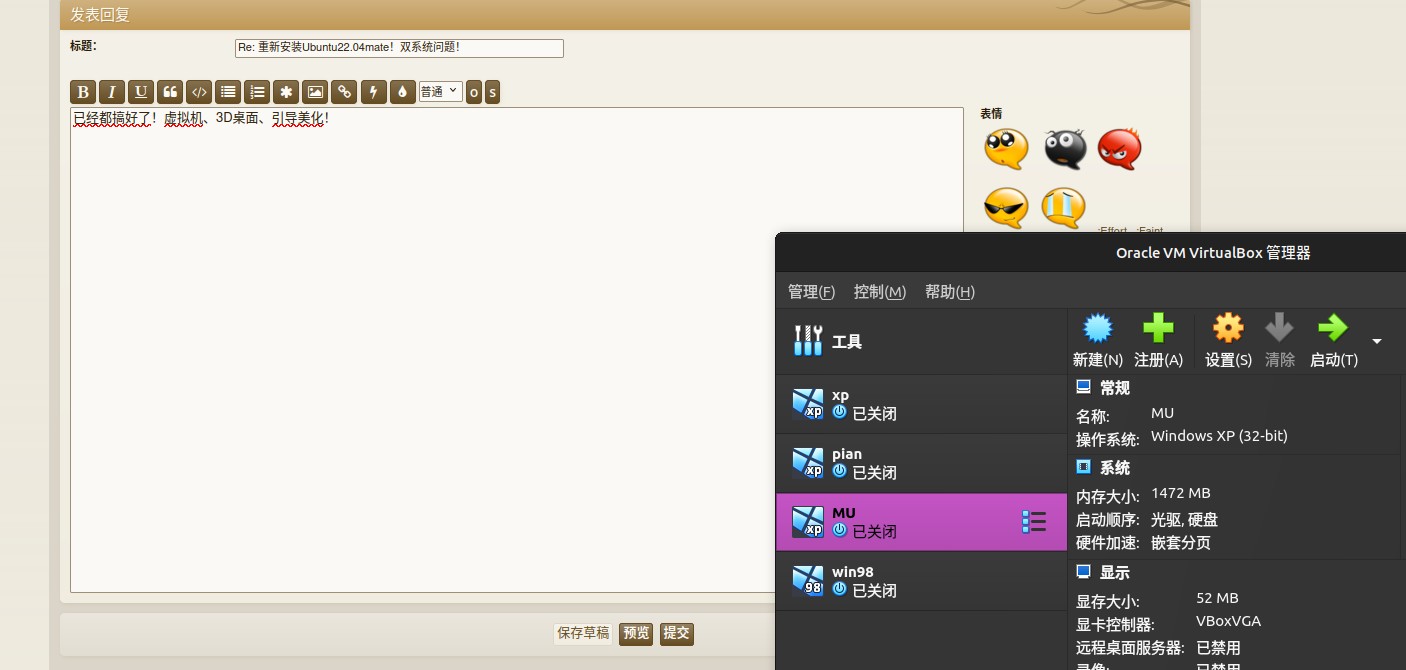Start the VM with 启动(T)
Screen dimensions: 1406x670
1334,340
